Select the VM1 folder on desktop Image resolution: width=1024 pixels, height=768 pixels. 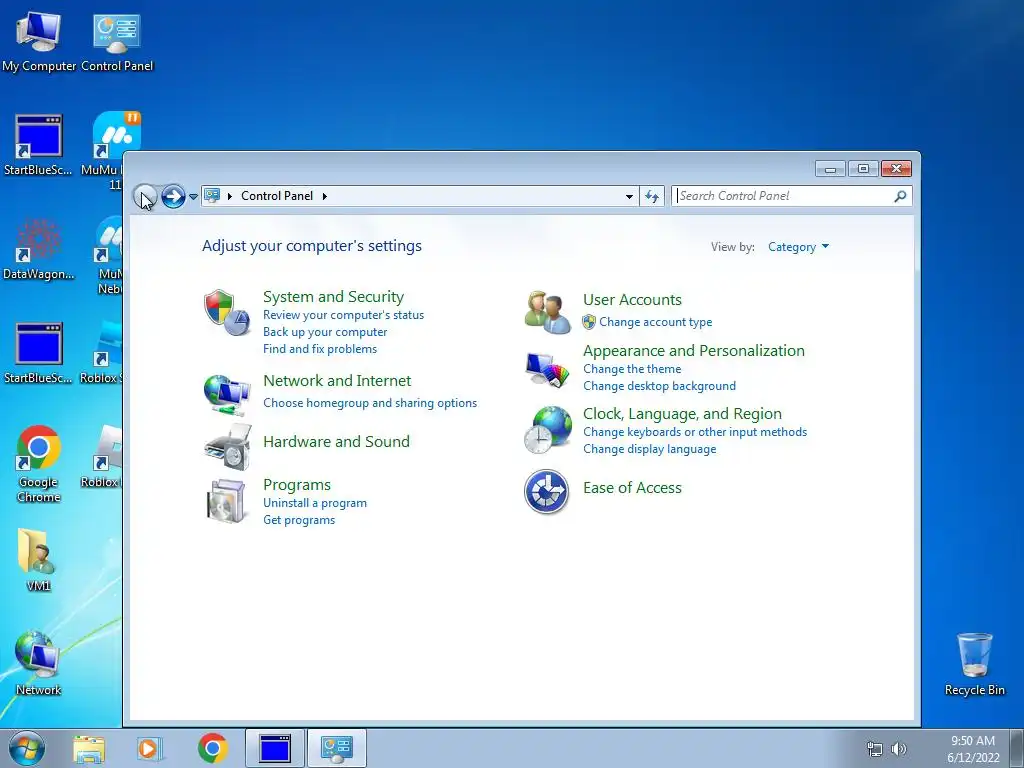point(39,560)
